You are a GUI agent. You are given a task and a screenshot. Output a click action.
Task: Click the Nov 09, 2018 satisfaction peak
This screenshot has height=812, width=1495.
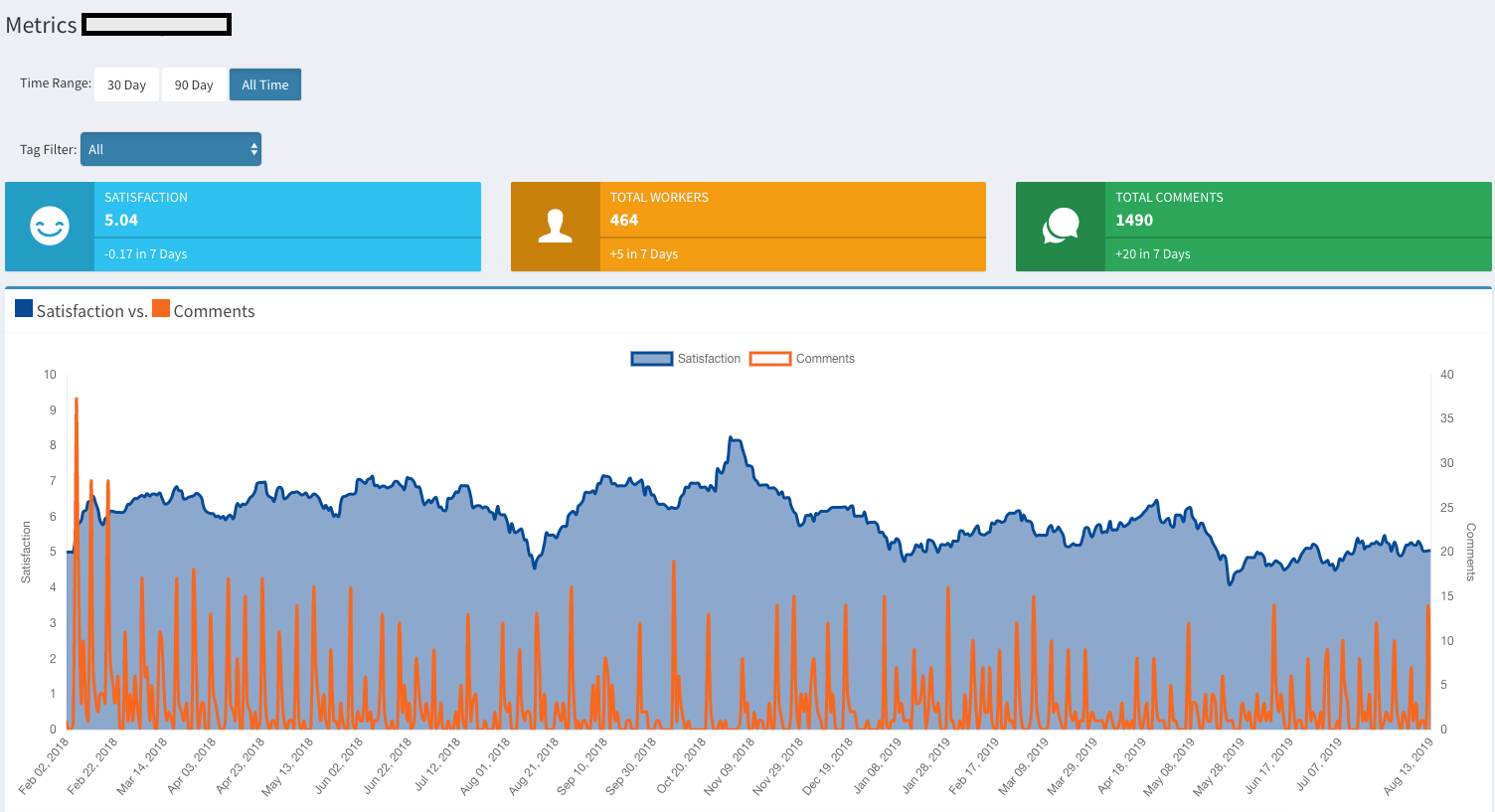pyautogui.click(x=732, y=437)
